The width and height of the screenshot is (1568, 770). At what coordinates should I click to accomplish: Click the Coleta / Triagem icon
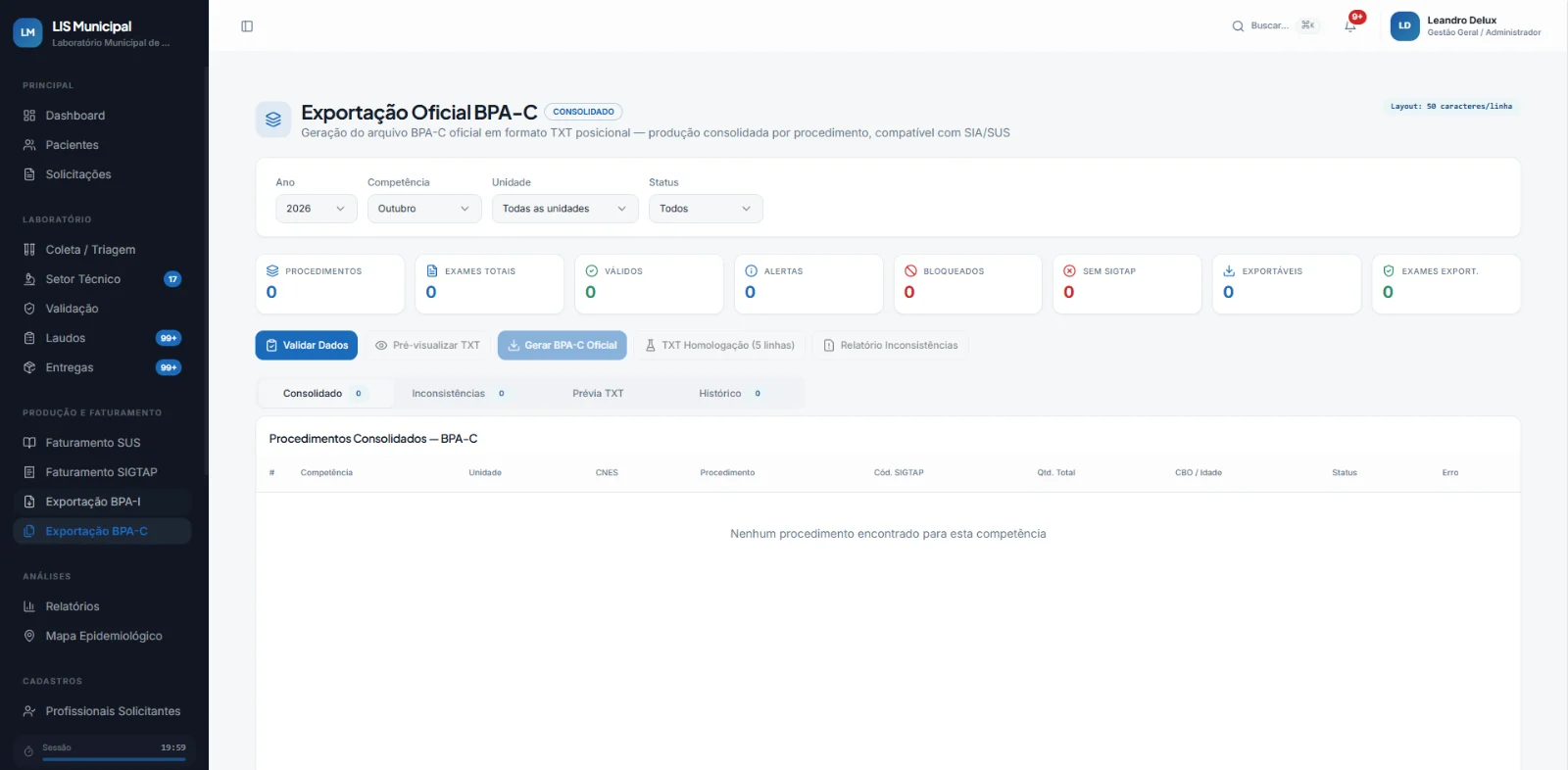29,250
